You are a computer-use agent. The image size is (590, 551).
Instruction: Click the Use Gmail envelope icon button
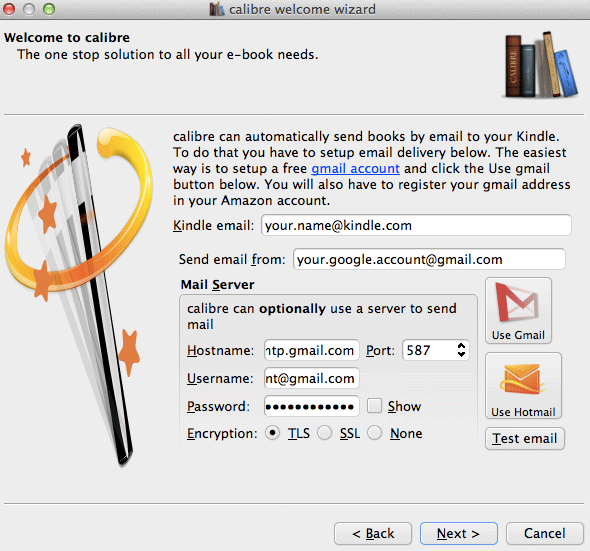518,311
